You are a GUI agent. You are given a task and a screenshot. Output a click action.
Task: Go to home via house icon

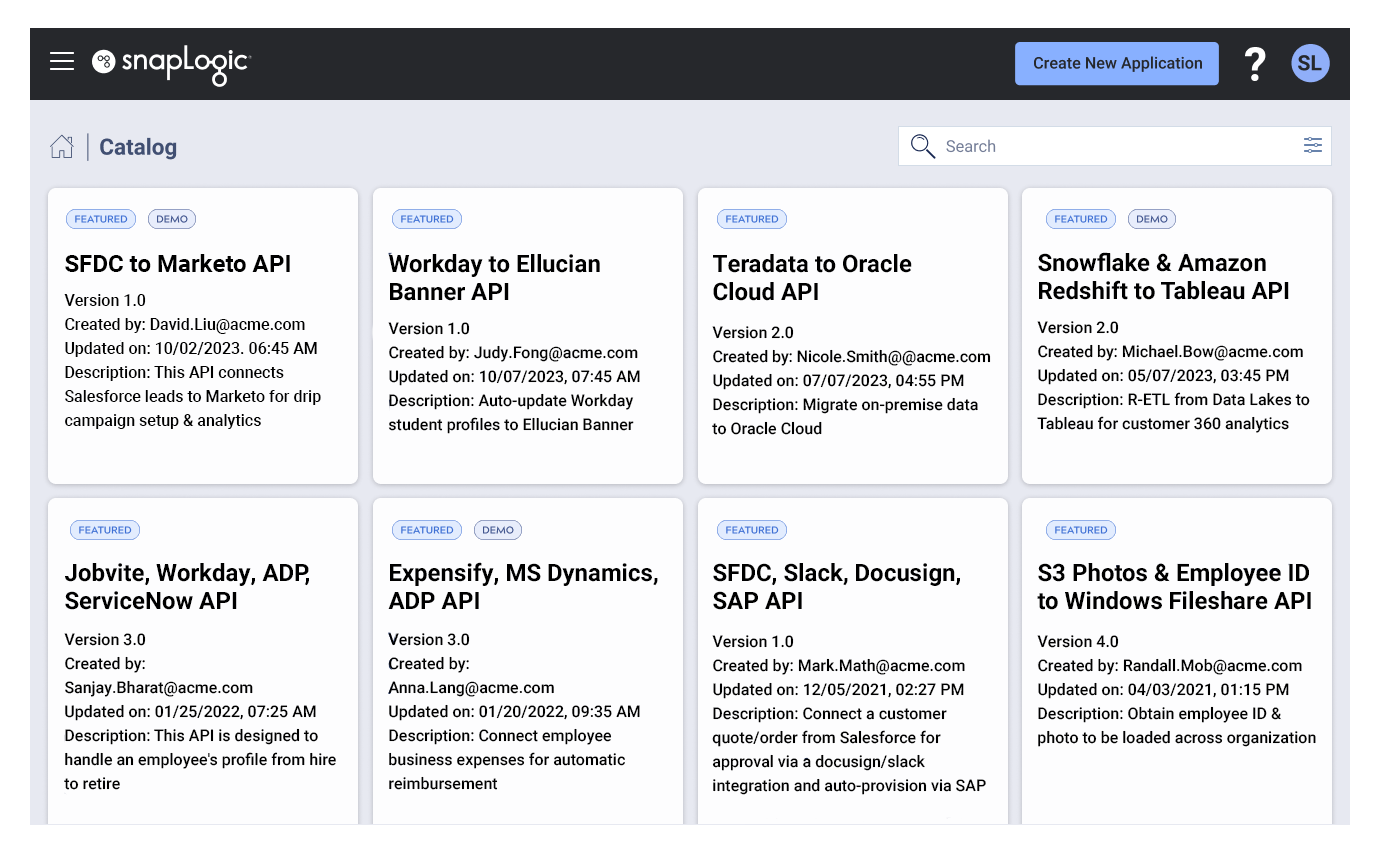pyautogui.click(x=62, y=147)
